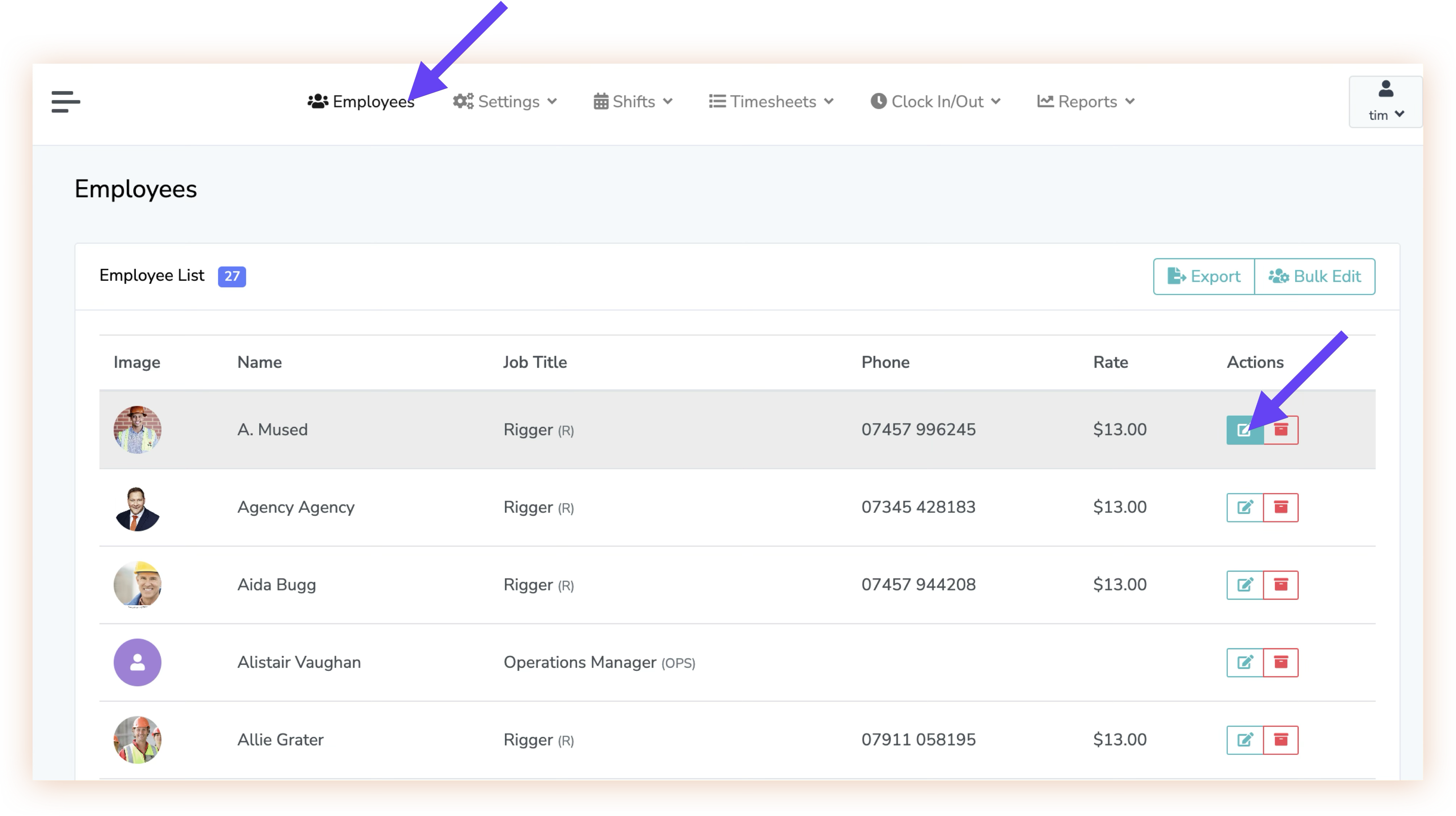Click the Timesheets list icon
Viewport: 1456px width, 816px height.
pyautogui.click(x=717, y=101)
